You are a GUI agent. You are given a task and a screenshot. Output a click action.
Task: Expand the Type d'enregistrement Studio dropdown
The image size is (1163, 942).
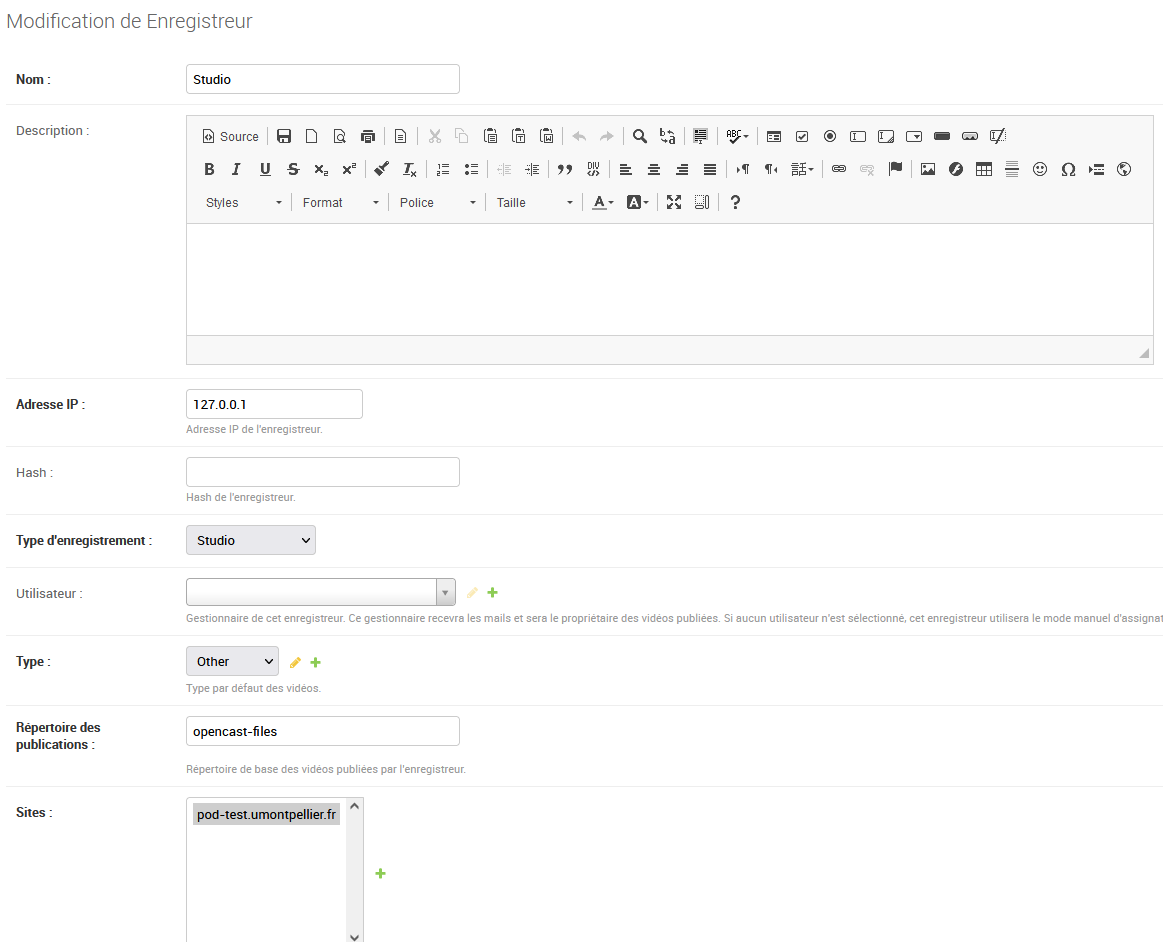251,540
